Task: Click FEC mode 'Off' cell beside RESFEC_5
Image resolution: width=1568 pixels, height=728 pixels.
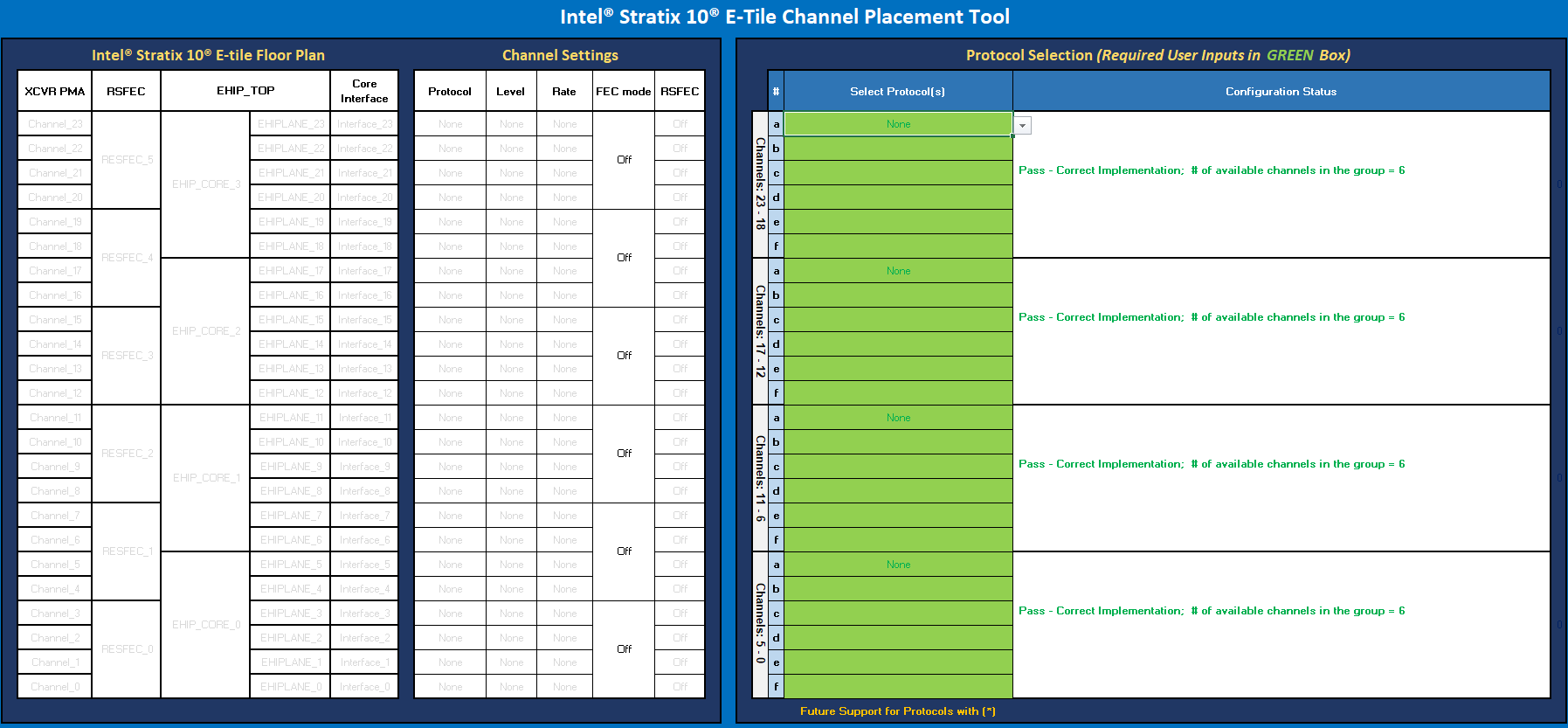Action: [624, 160]
